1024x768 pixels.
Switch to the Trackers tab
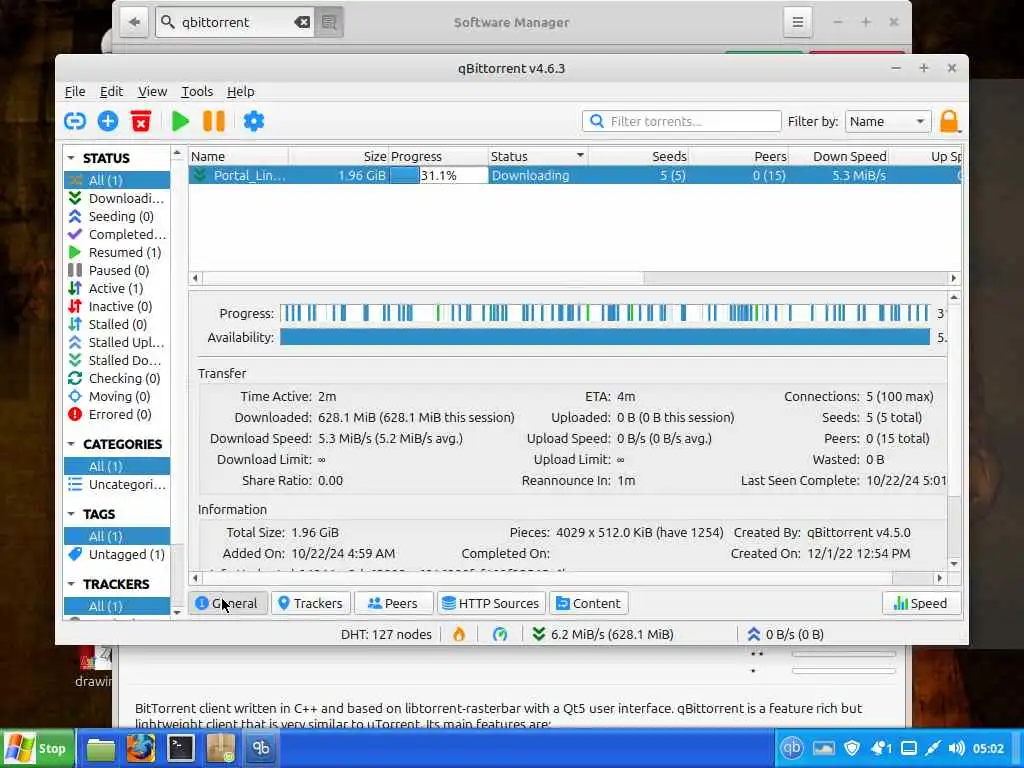coord(311,603)
